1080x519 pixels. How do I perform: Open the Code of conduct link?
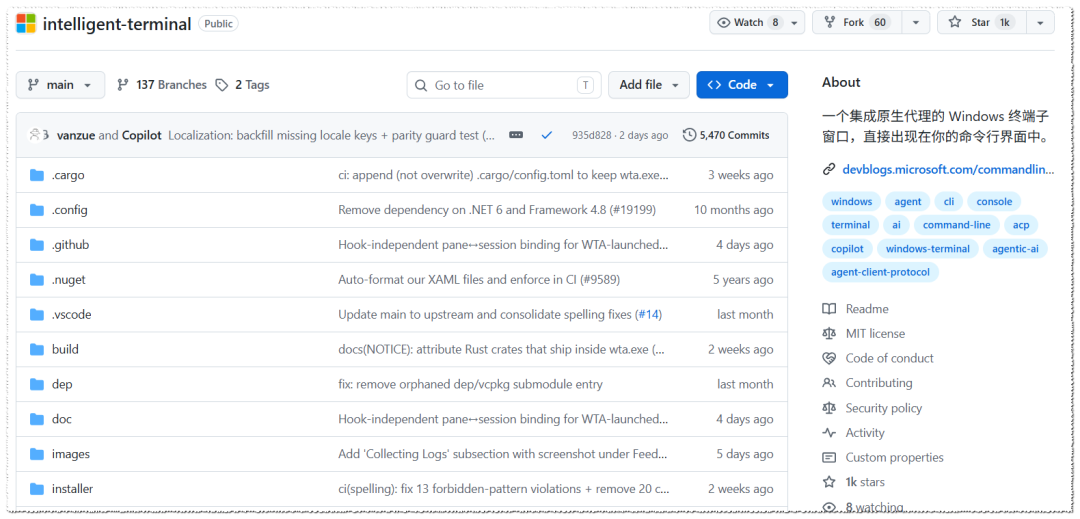(x=890, y=359)
